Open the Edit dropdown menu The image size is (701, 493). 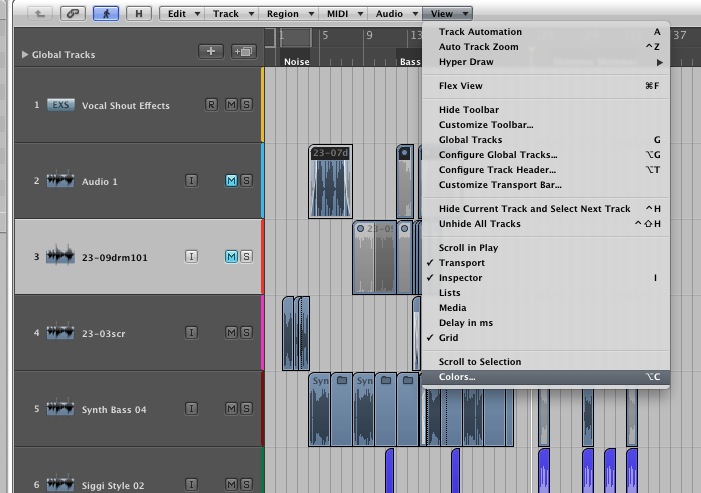[x=182, y=13]
